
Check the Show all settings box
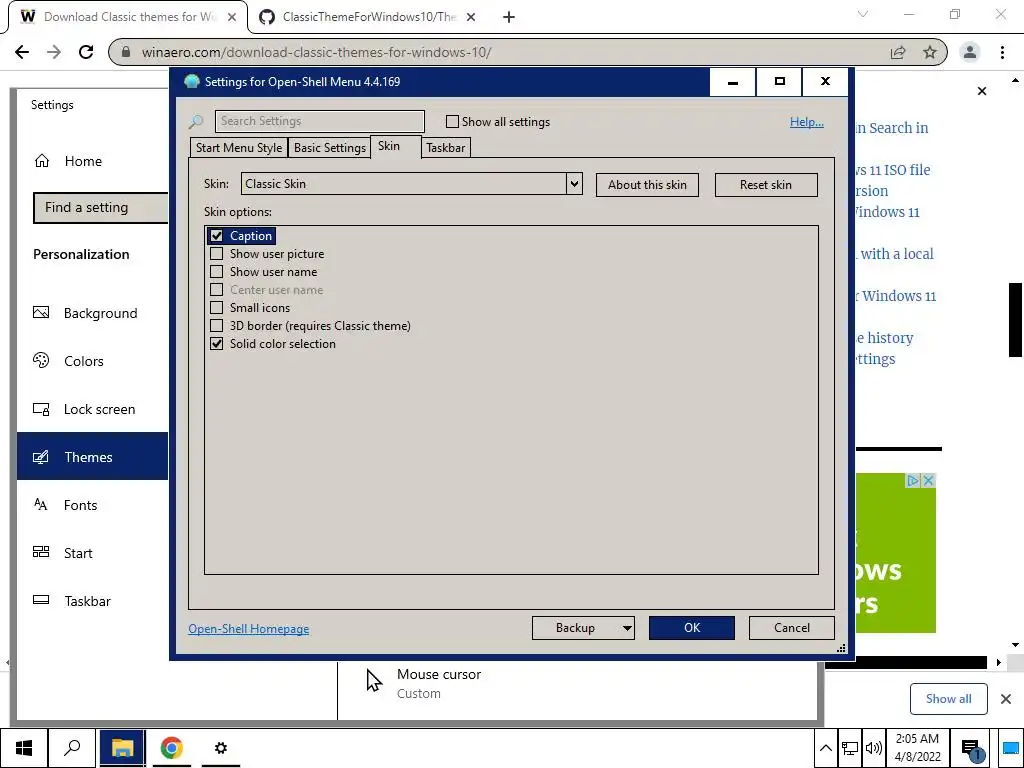tap(452, 121)
